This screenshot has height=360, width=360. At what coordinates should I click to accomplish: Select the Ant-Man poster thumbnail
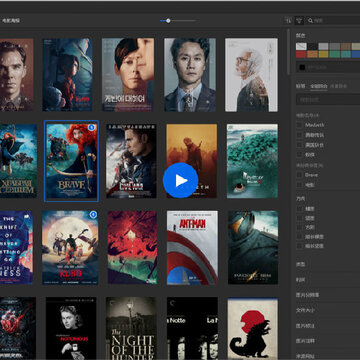click(192, 248)
